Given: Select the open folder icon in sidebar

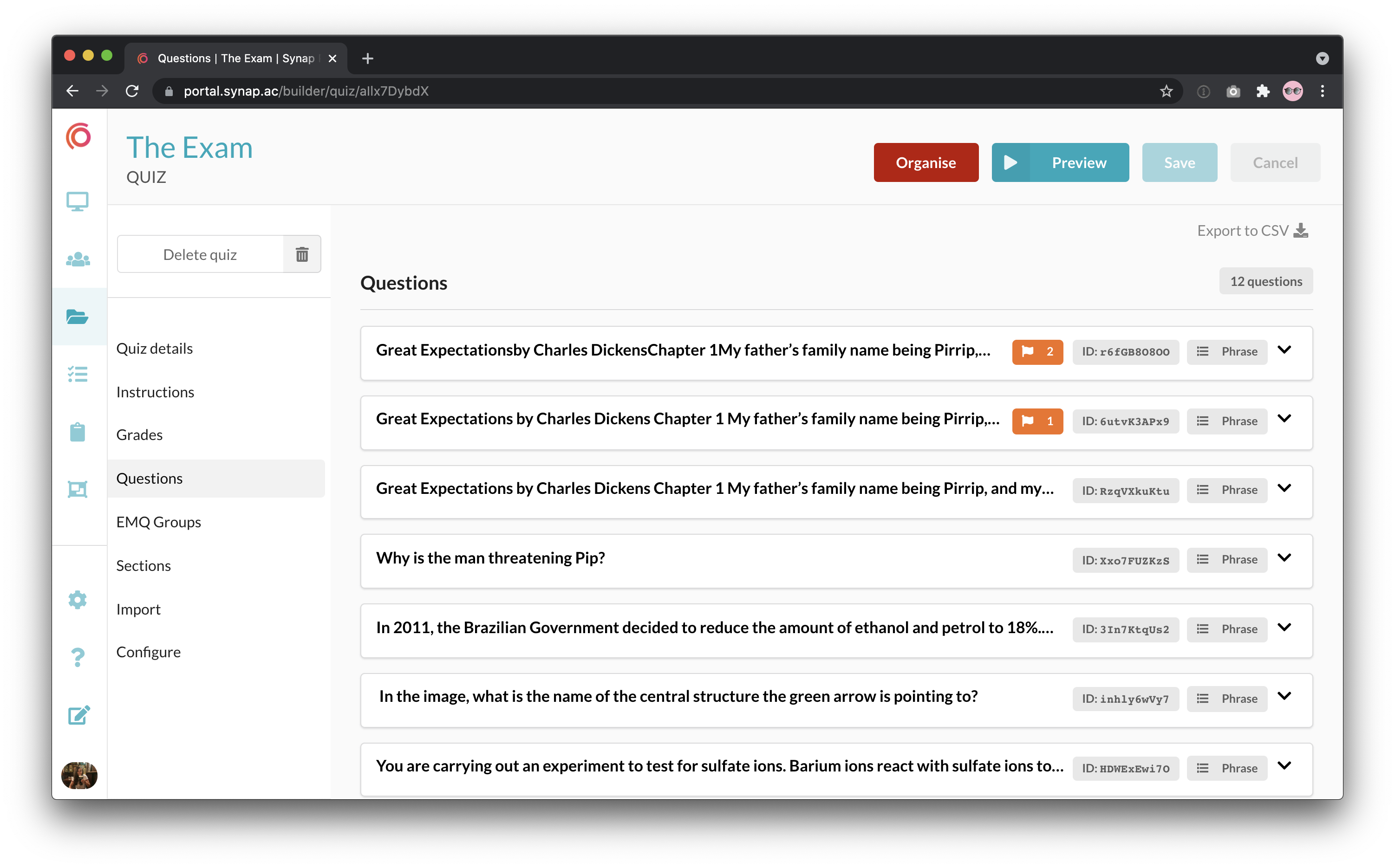Looking at the screenshot, I should pyautogui.click(x=77, y=316).
